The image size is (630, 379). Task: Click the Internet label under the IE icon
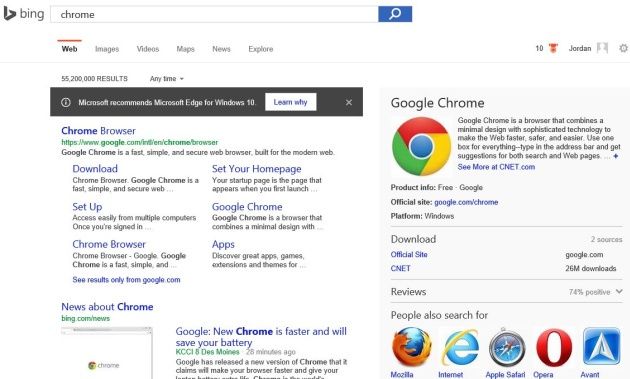pyautogui.click(x=450, y=375)
